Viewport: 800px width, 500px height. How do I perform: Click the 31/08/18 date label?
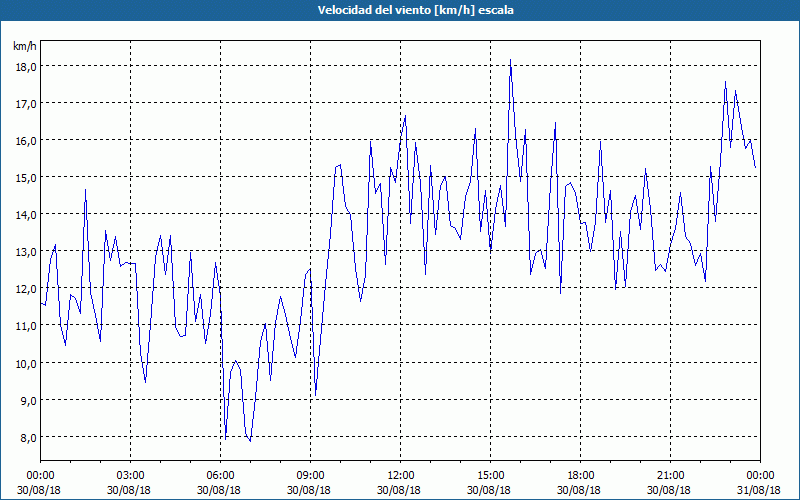[x=759, y=490]
